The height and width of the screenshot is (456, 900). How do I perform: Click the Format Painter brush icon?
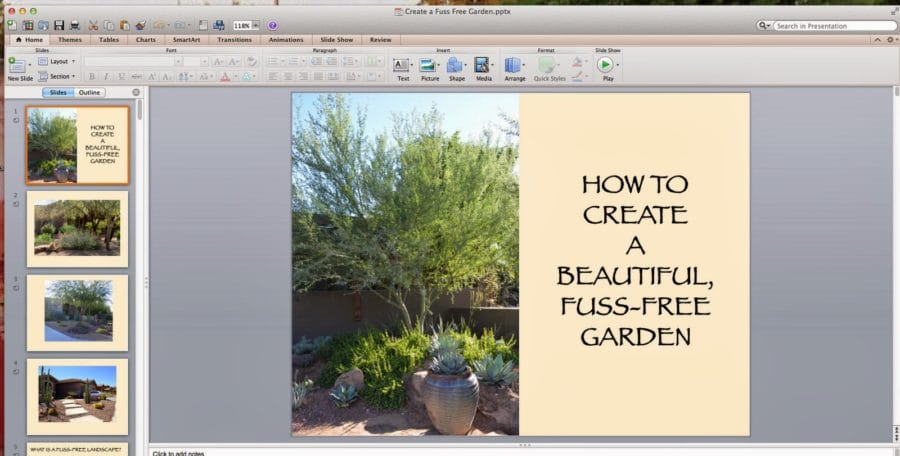[141, 25]
